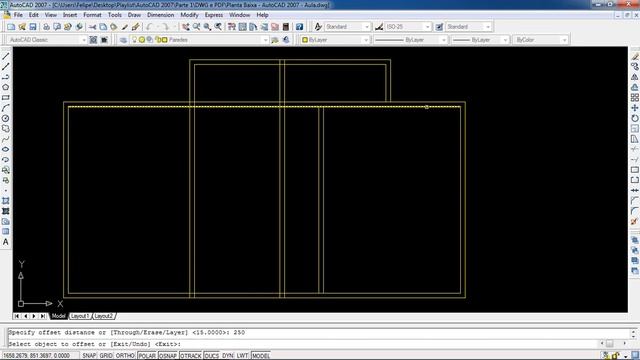The width and height of the screenshot is (640, 360).
Task: Toggle OSNAP in status bar
Action: pos(168,356)
